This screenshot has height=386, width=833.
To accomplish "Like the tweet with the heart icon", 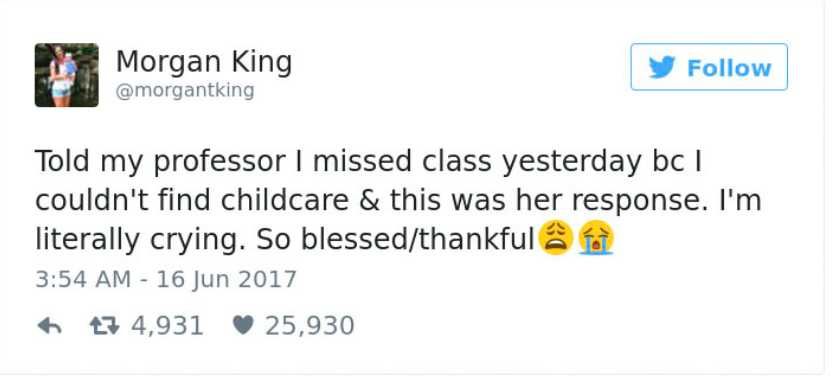I will 242,325.
